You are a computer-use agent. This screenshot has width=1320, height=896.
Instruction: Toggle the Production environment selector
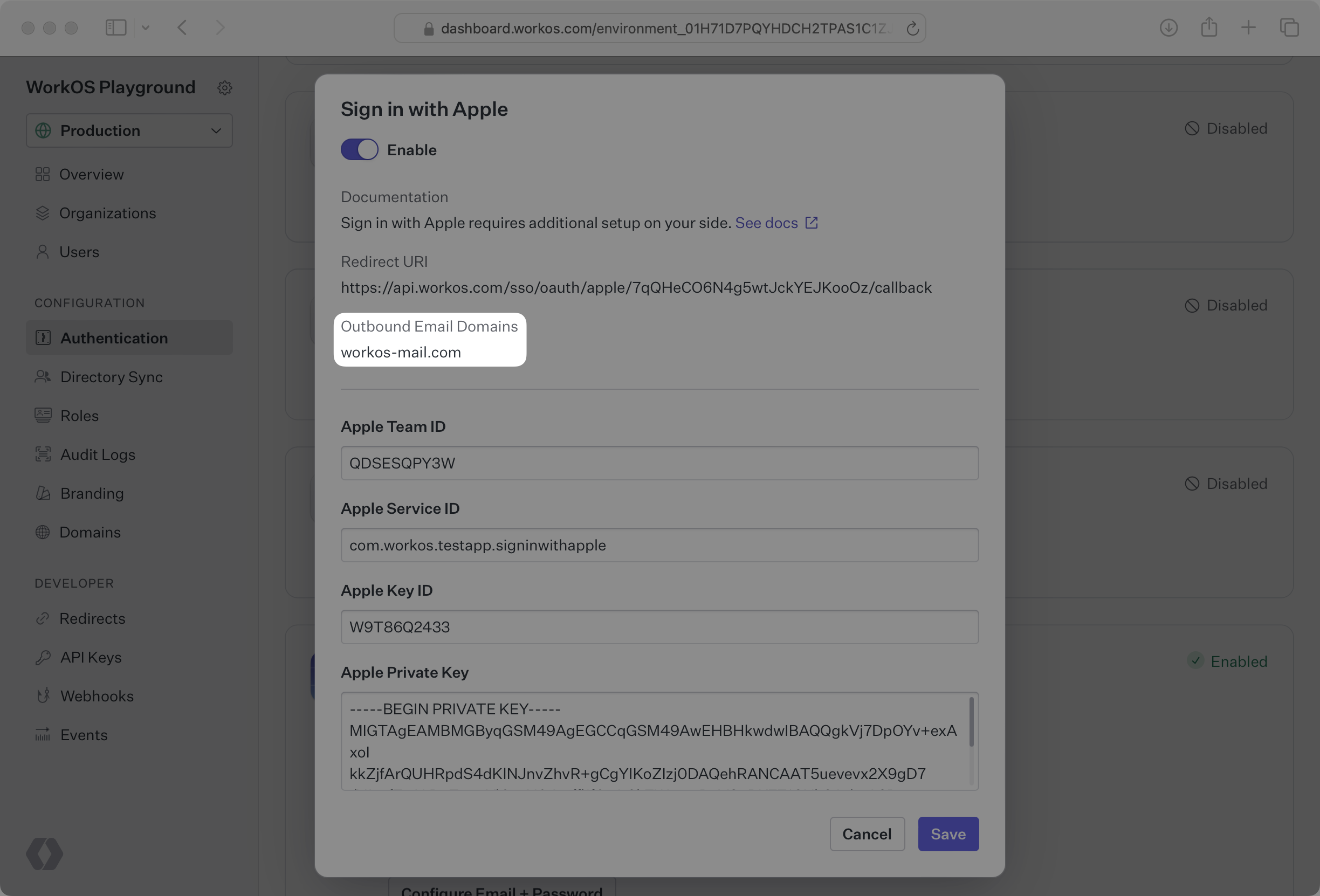129,129
